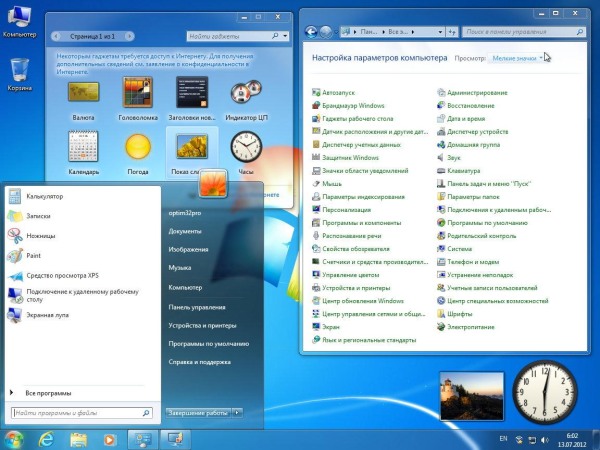Open the gadget search options dropdown arrow
The image size is (600, 450).
[x=282, y=34]
